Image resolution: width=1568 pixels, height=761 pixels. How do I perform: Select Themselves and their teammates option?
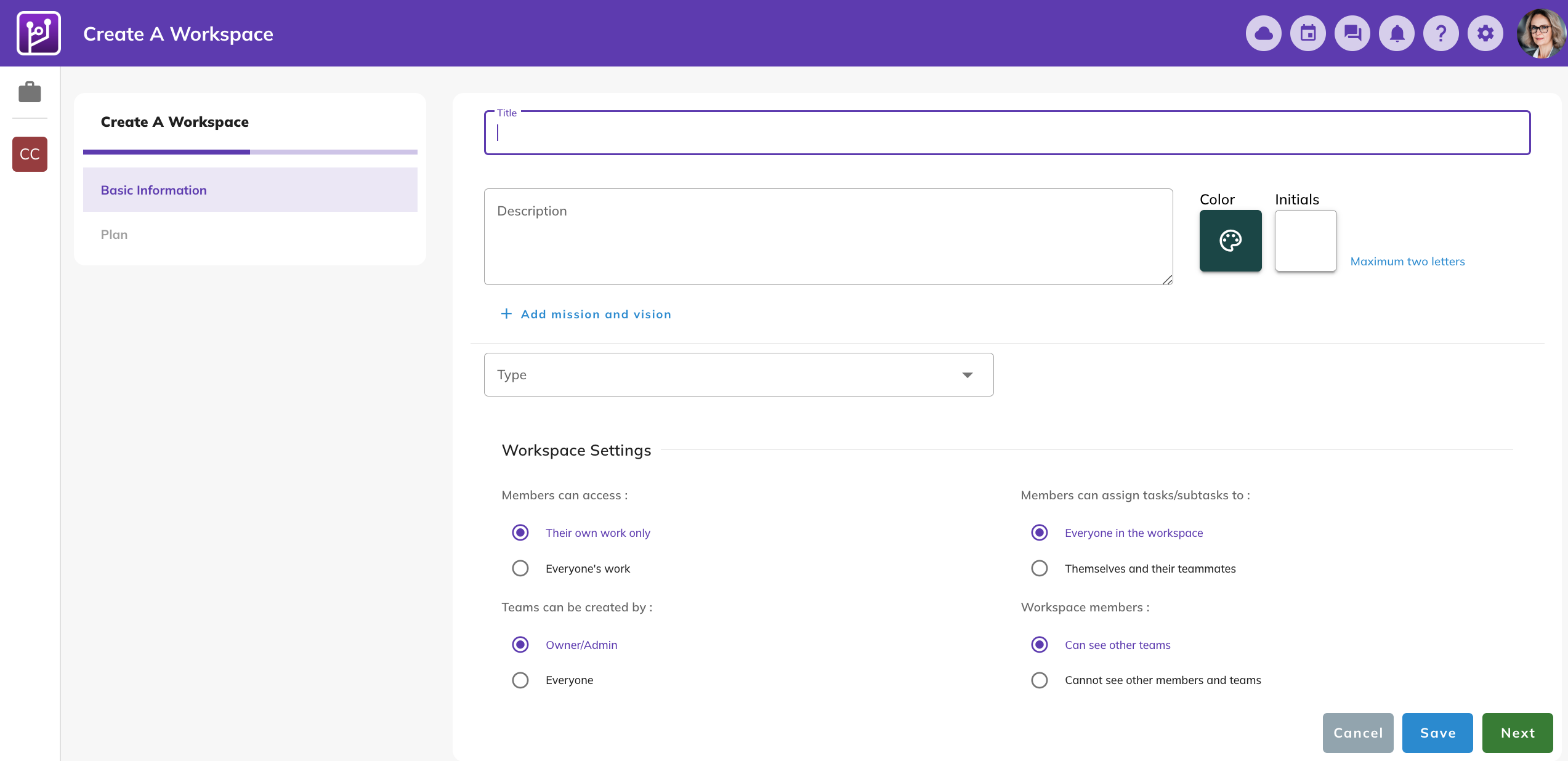(x=1040, y=568)
